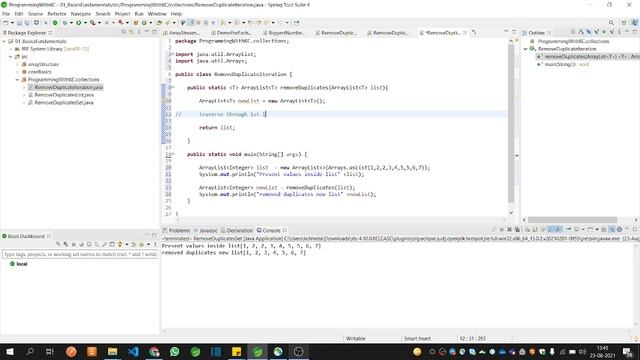The height and width of the screenshot is (360, 640).
Task: Toggle Scroll Lock in Console toolbar
Action: [535, 229]
